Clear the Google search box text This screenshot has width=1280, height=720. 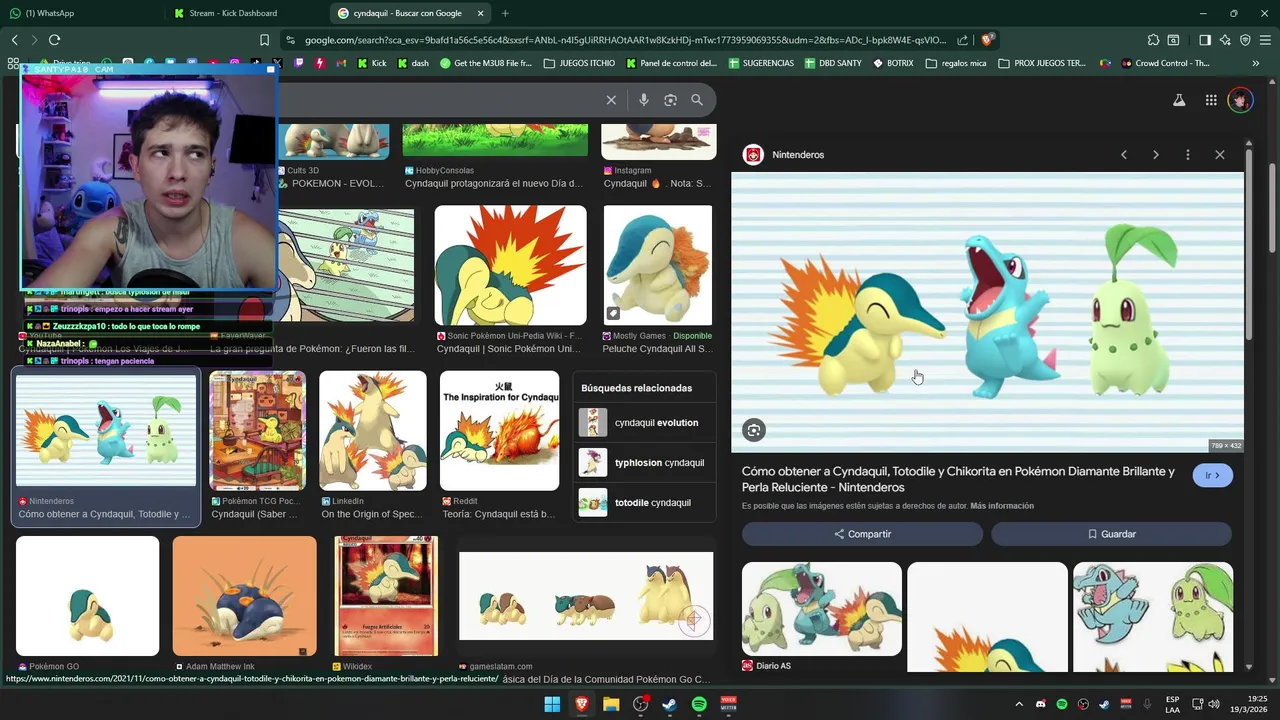[611, 100]
